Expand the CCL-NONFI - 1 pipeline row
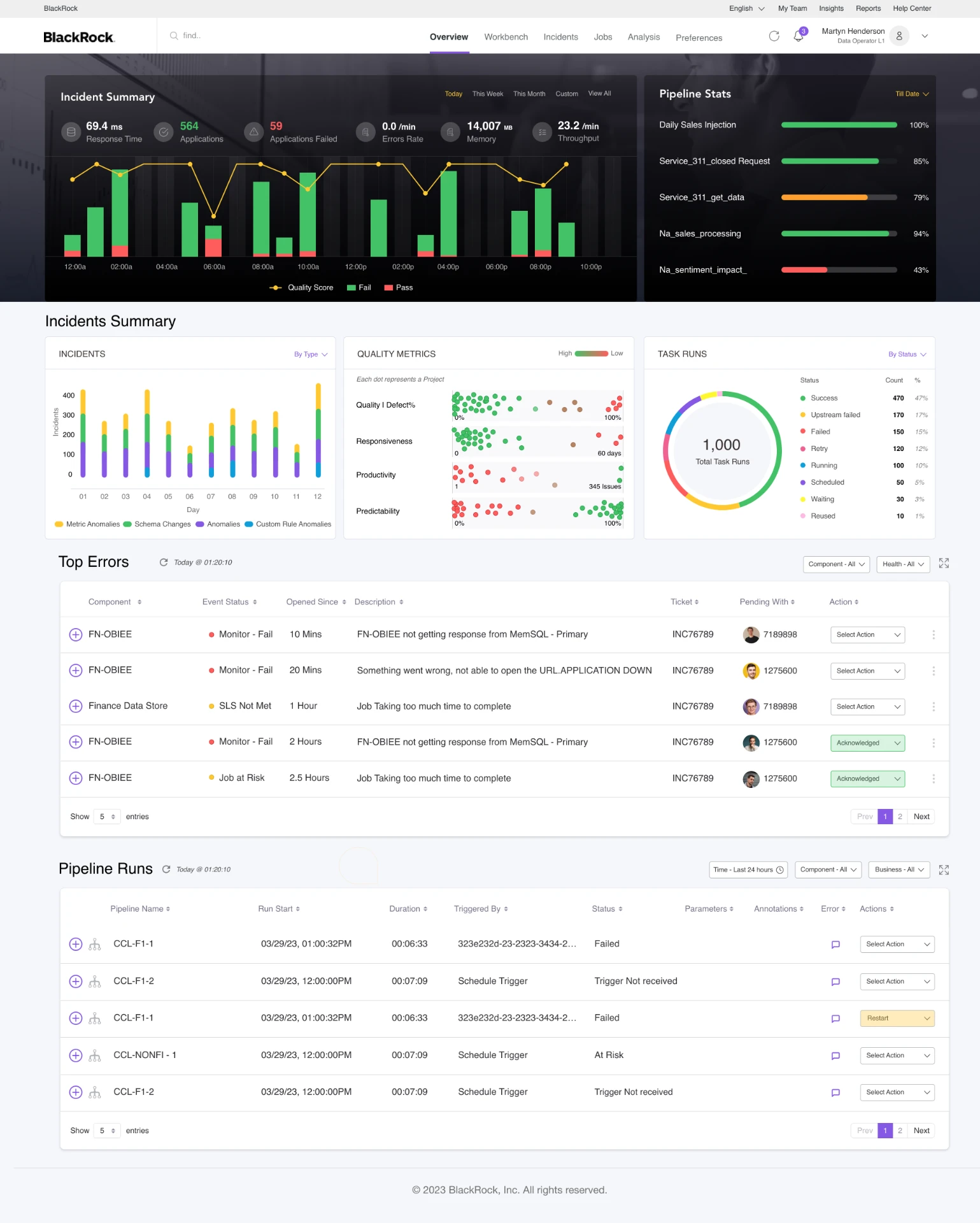Viewport: 980px width, 1223px height. pyautogui.click(x=76, y=1055)
